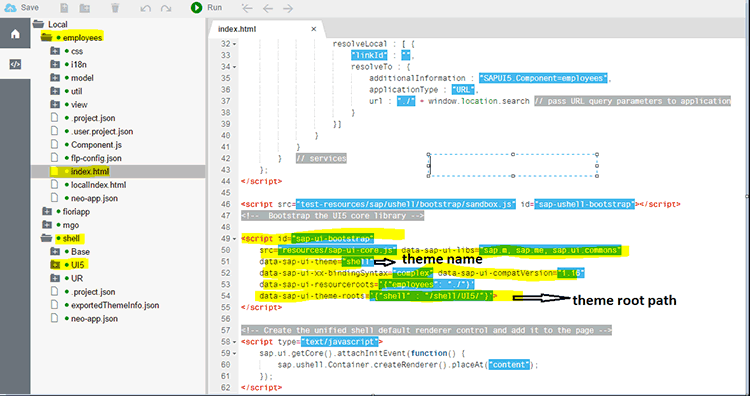The width and height of the screenshot is (750, 396).
Task: Open neo-app.json in the shell folder
Action: [94, 319]
